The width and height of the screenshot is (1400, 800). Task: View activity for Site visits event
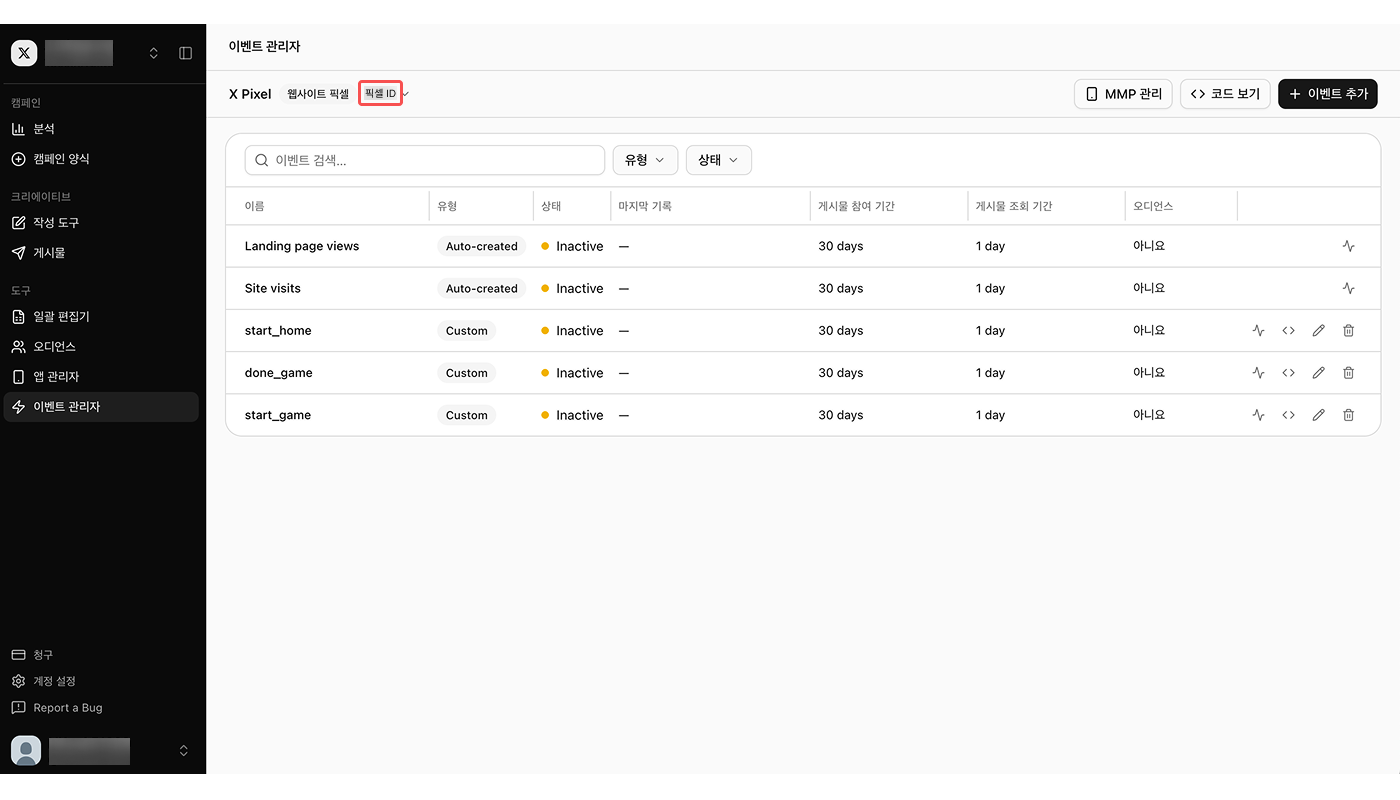coord(1348,288)
